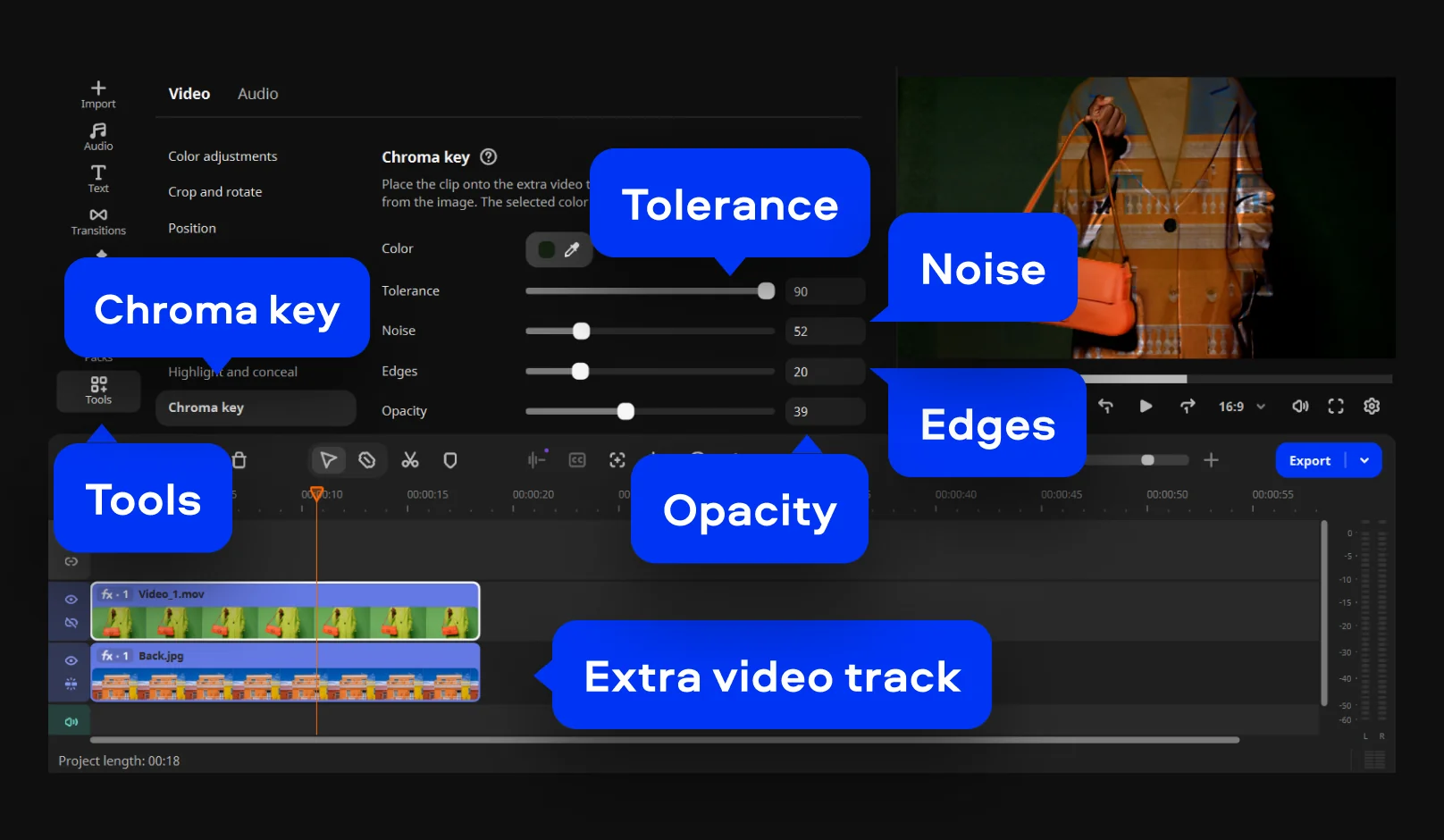Zoom in the timeline with the plus
1444x840 pixels.
[1211, 460]
